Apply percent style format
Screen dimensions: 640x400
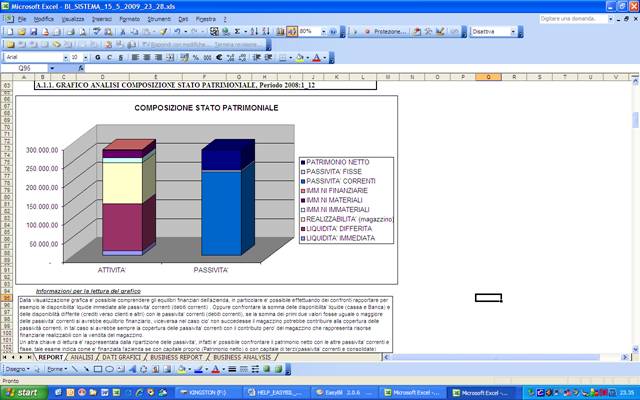click(196, 58)
